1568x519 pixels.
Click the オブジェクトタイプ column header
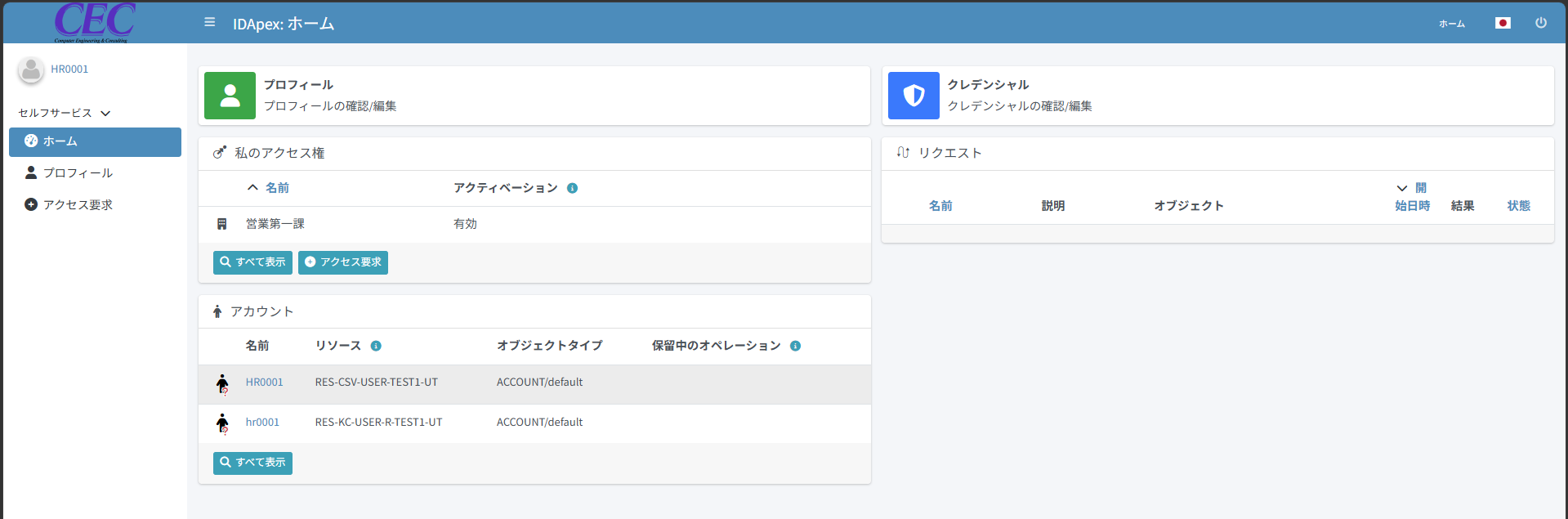pyautogui.click(x=550, y=346)
